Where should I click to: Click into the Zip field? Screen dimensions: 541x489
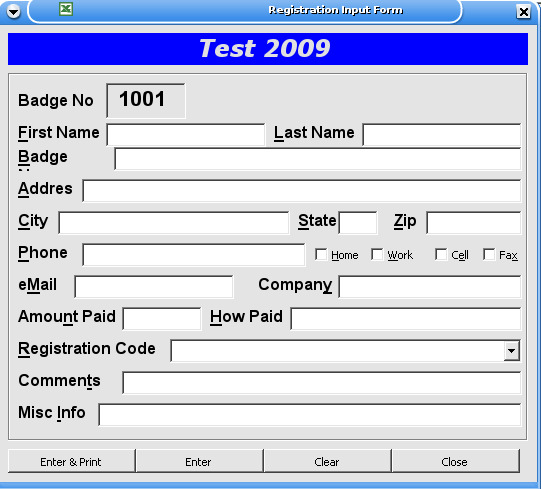(474, 223)
